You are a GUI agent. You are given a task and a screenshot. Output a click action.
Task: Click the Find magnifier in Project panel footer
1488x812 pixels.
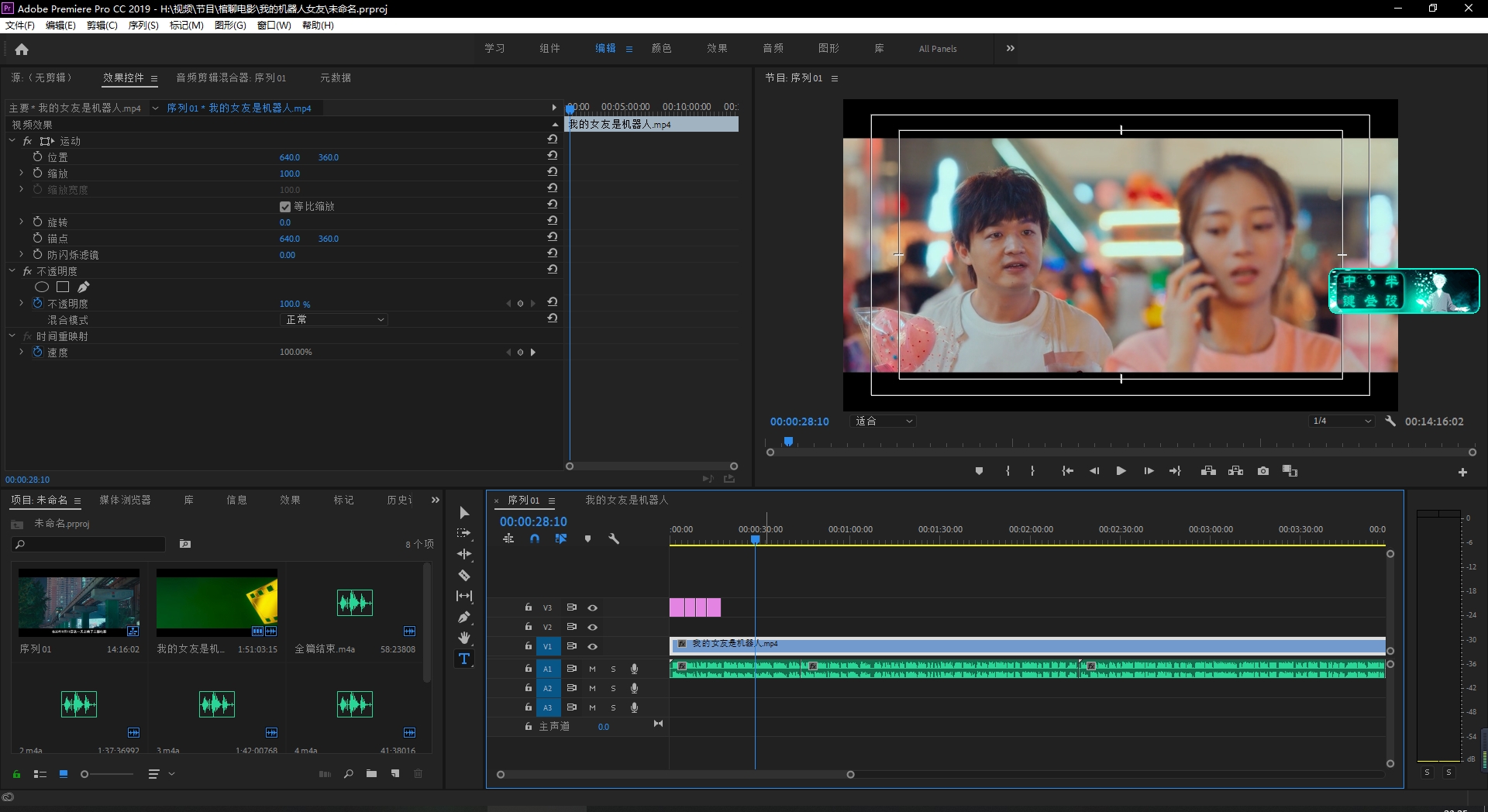click(x=349, y=773)
